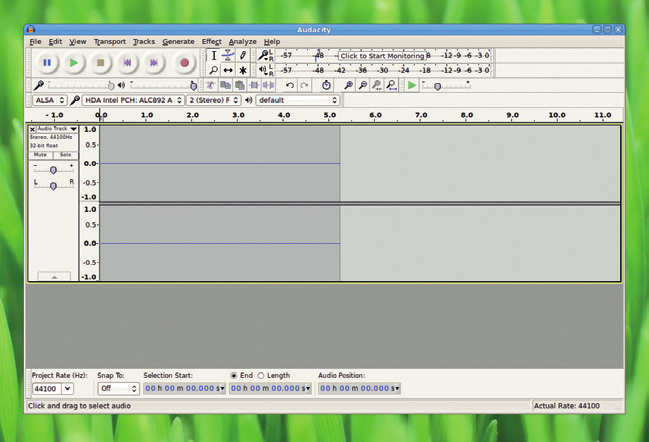Mute the Audio Track

point(40,155)
